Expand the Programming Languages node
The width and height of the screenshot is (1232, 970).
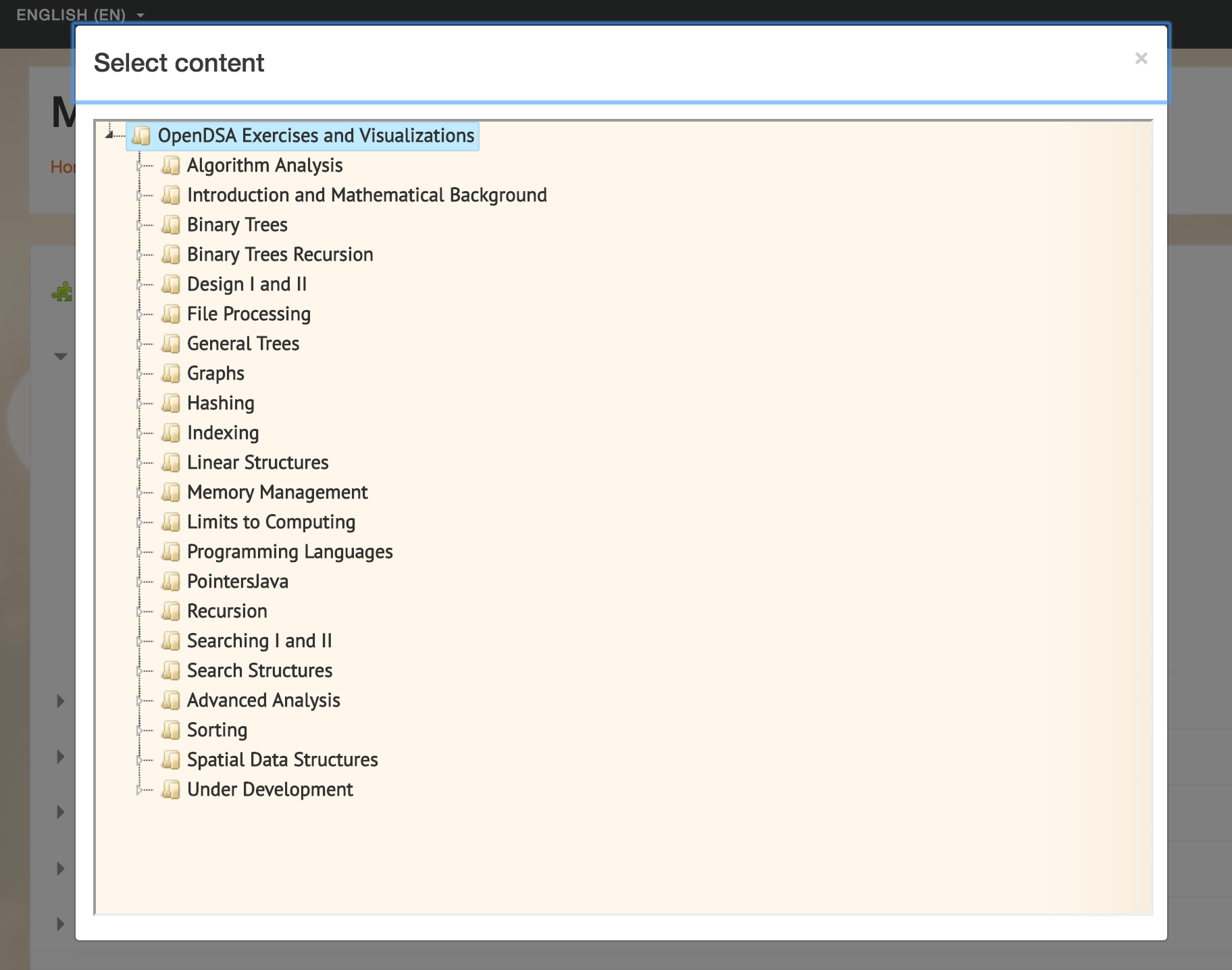(139, 552)
